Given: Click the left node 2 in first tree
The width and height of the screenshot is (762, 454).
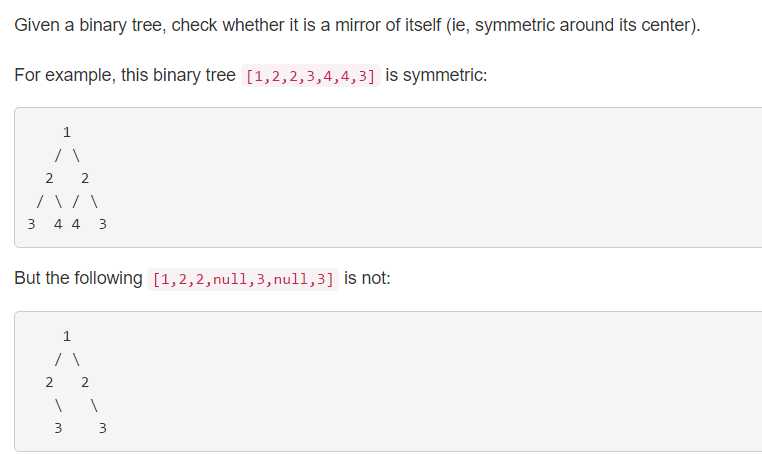Looking at the screenshot, I should [x=49, y=178].
